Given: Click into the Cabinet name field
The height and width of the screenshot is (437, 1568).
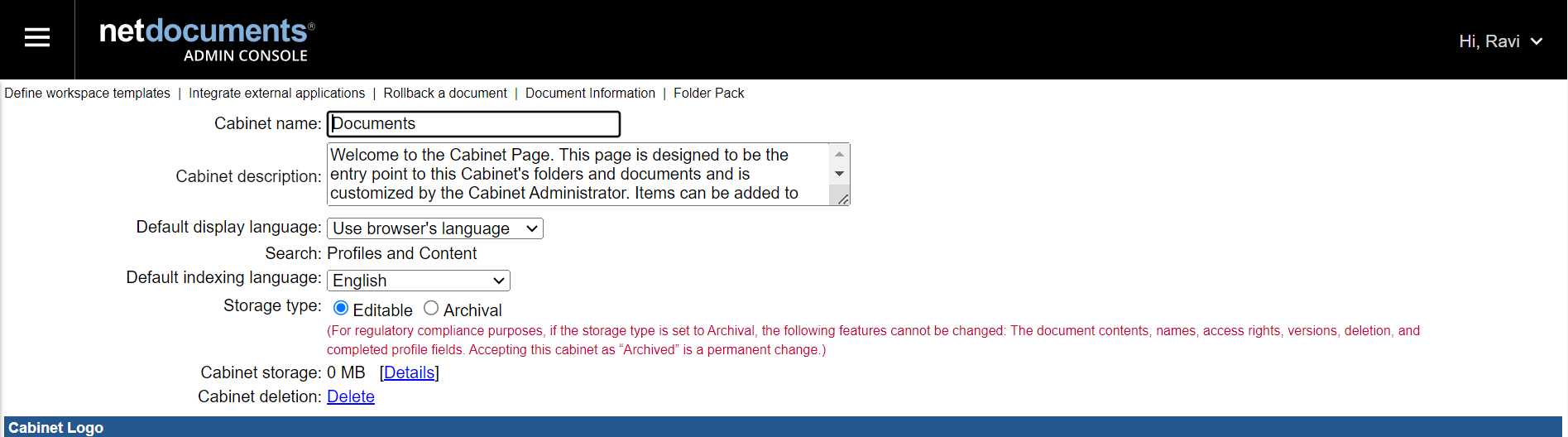Looking at the screenshot, I should tap(473, 124).
